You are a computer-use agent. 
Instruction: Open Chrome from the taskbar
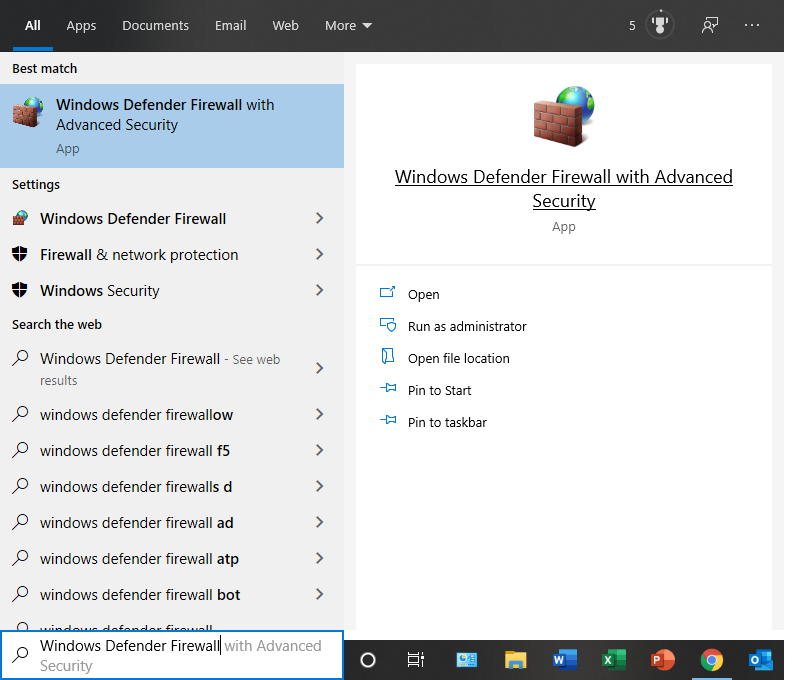pyautogui.click(x=711, y=660)
